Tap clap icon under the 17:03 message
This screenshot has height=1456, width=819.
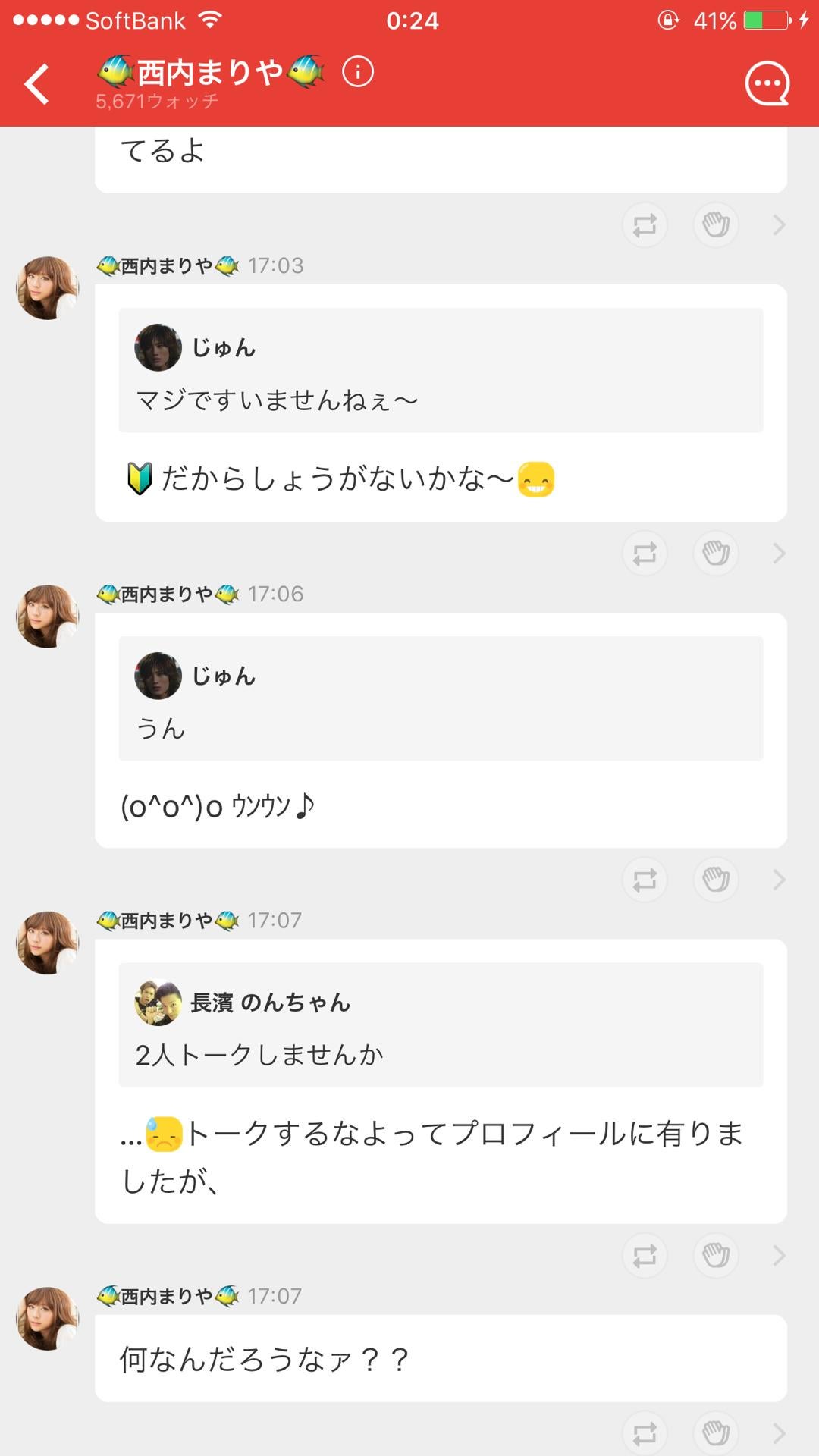pos(715,554)
